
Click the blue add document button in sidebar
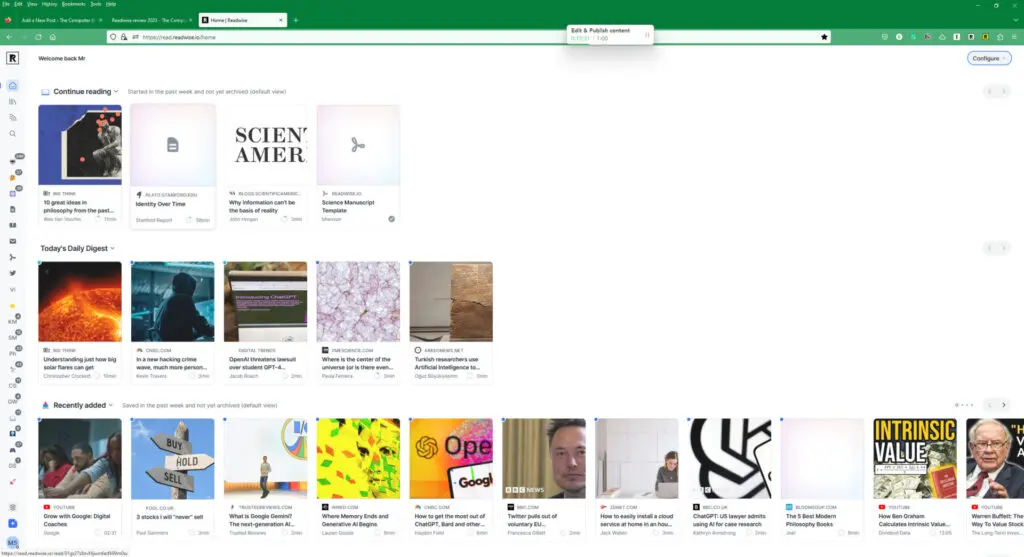(12, 524)
